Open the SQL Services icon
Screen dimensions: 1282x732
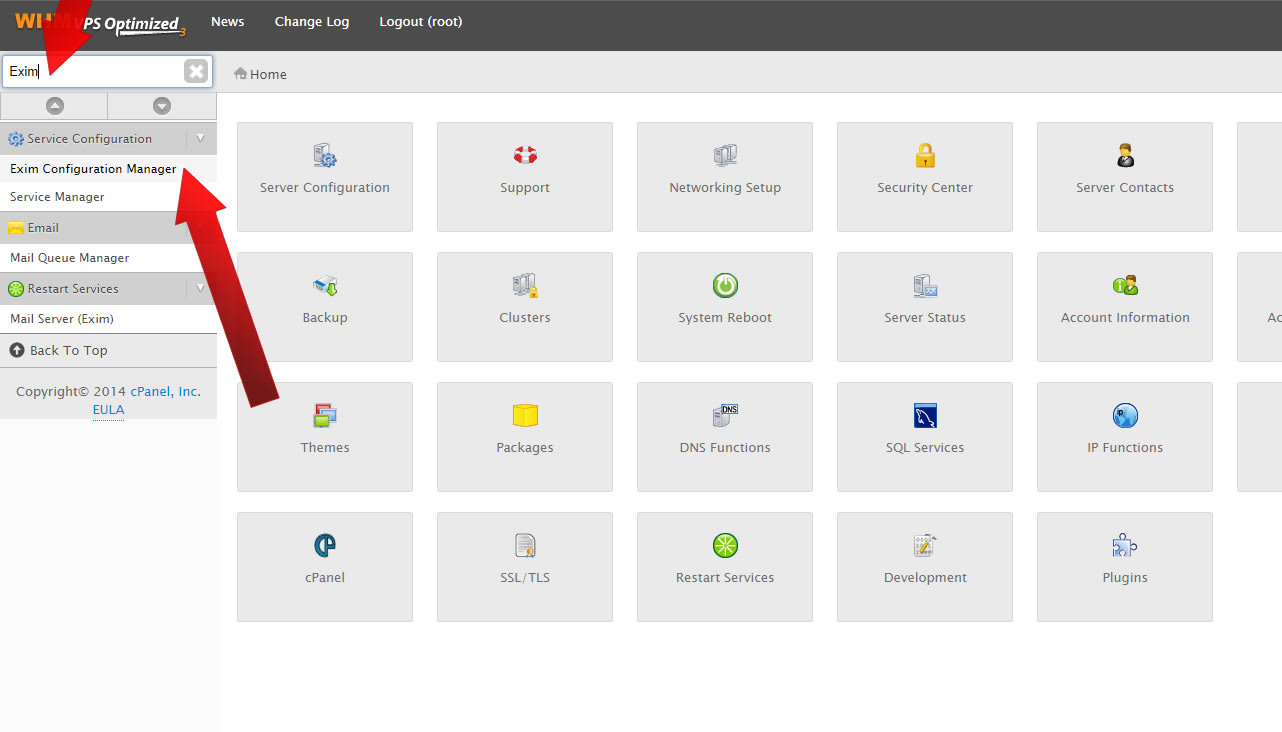pos(925,415)
